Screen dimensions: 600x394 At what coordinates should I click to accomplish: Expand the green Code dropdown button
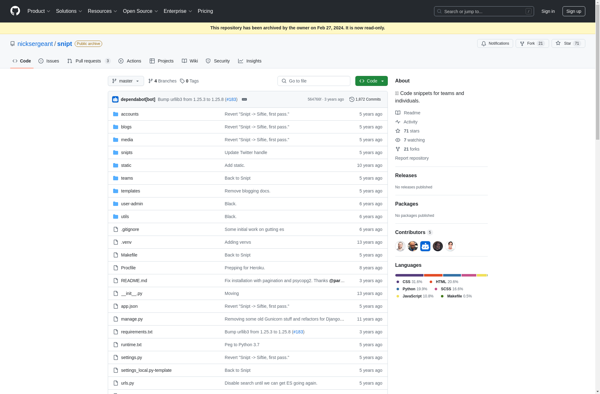coord(371,81)
